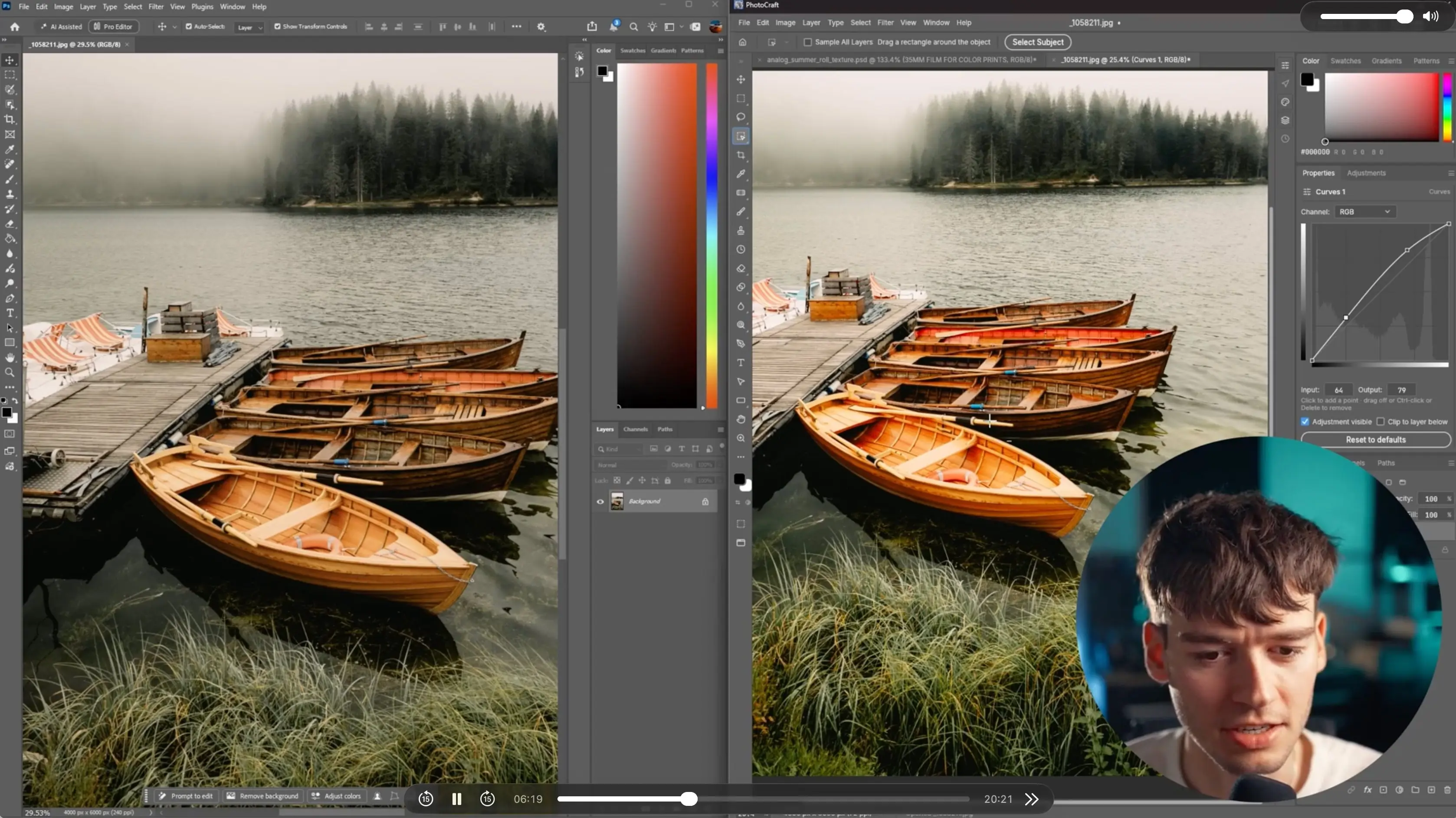Select the Crop tool in PhotoCraft toolbar
Image resolution: width=1456 pixels, height=818 pixels.
(x=741, y=155)
